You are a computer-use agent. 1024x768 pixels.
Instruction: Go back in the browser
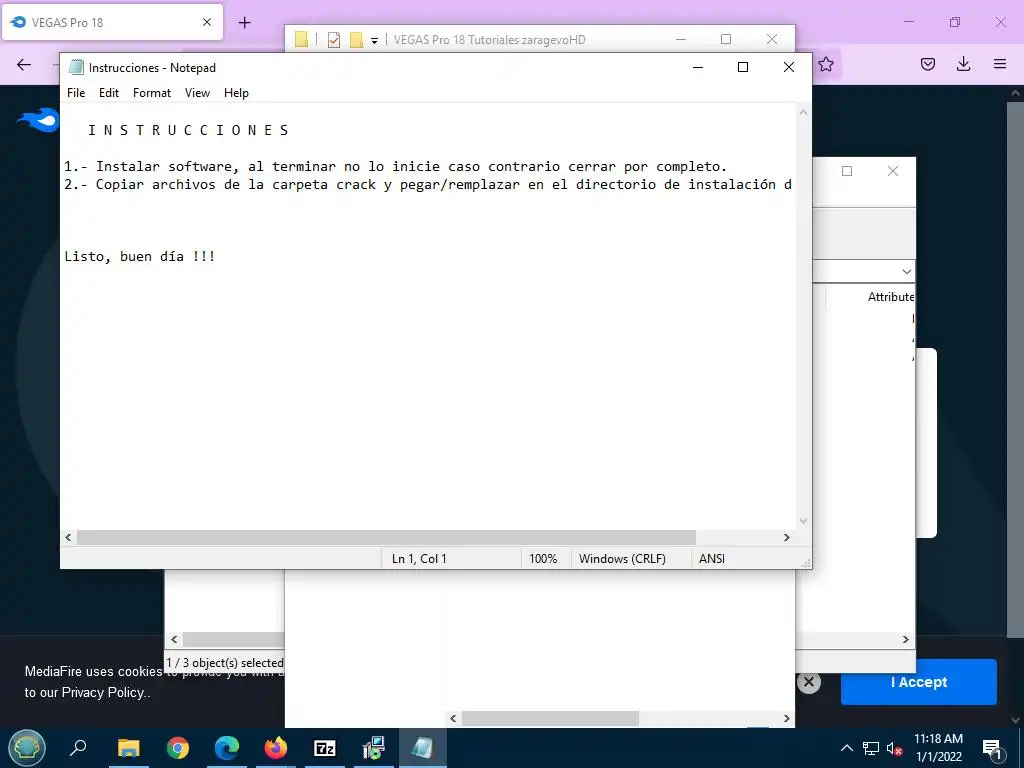point(24,64)
